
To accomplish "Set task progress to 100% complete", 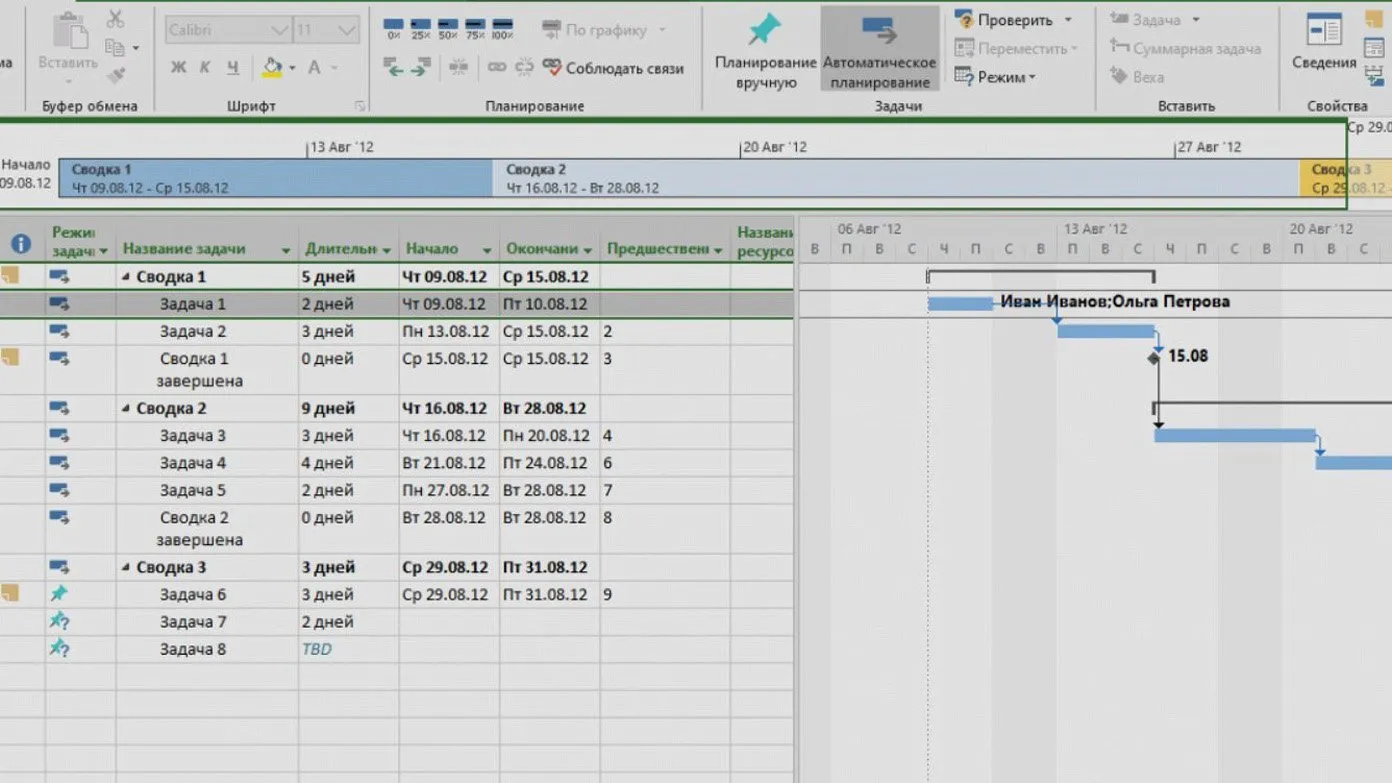I will [502, 29].
